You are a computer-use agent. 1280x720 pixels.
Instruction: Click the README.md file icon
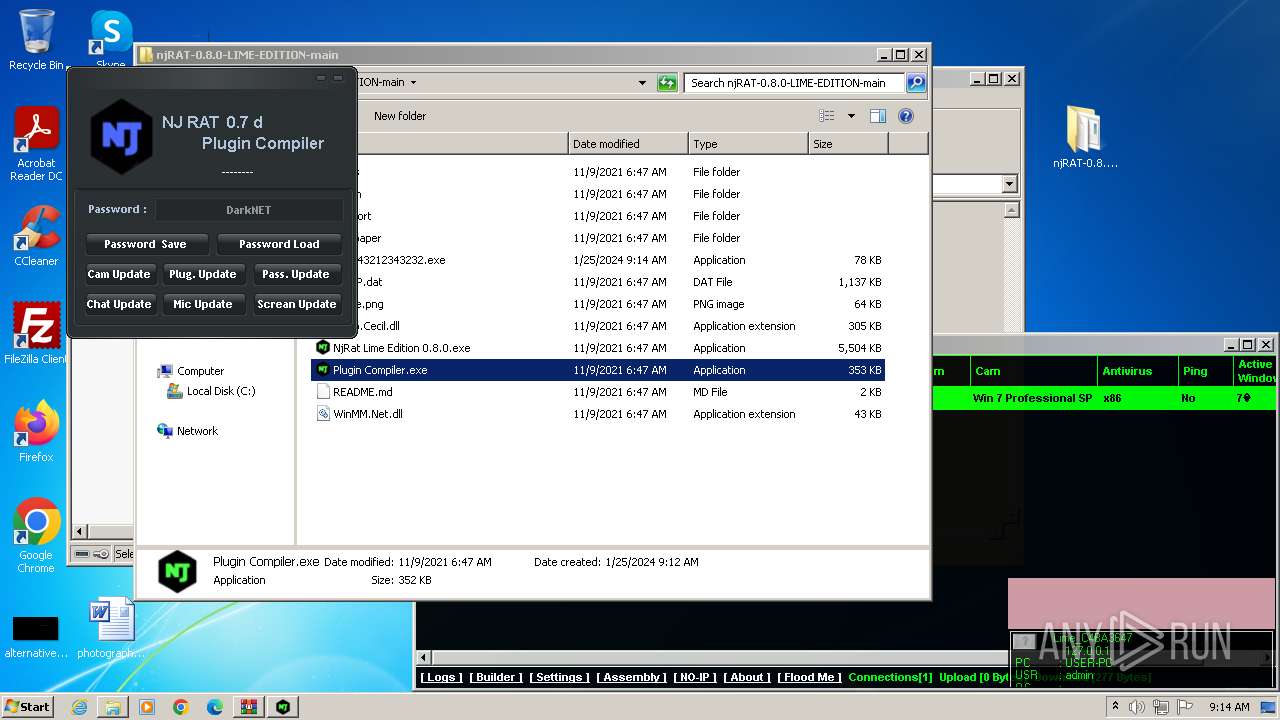323,392
